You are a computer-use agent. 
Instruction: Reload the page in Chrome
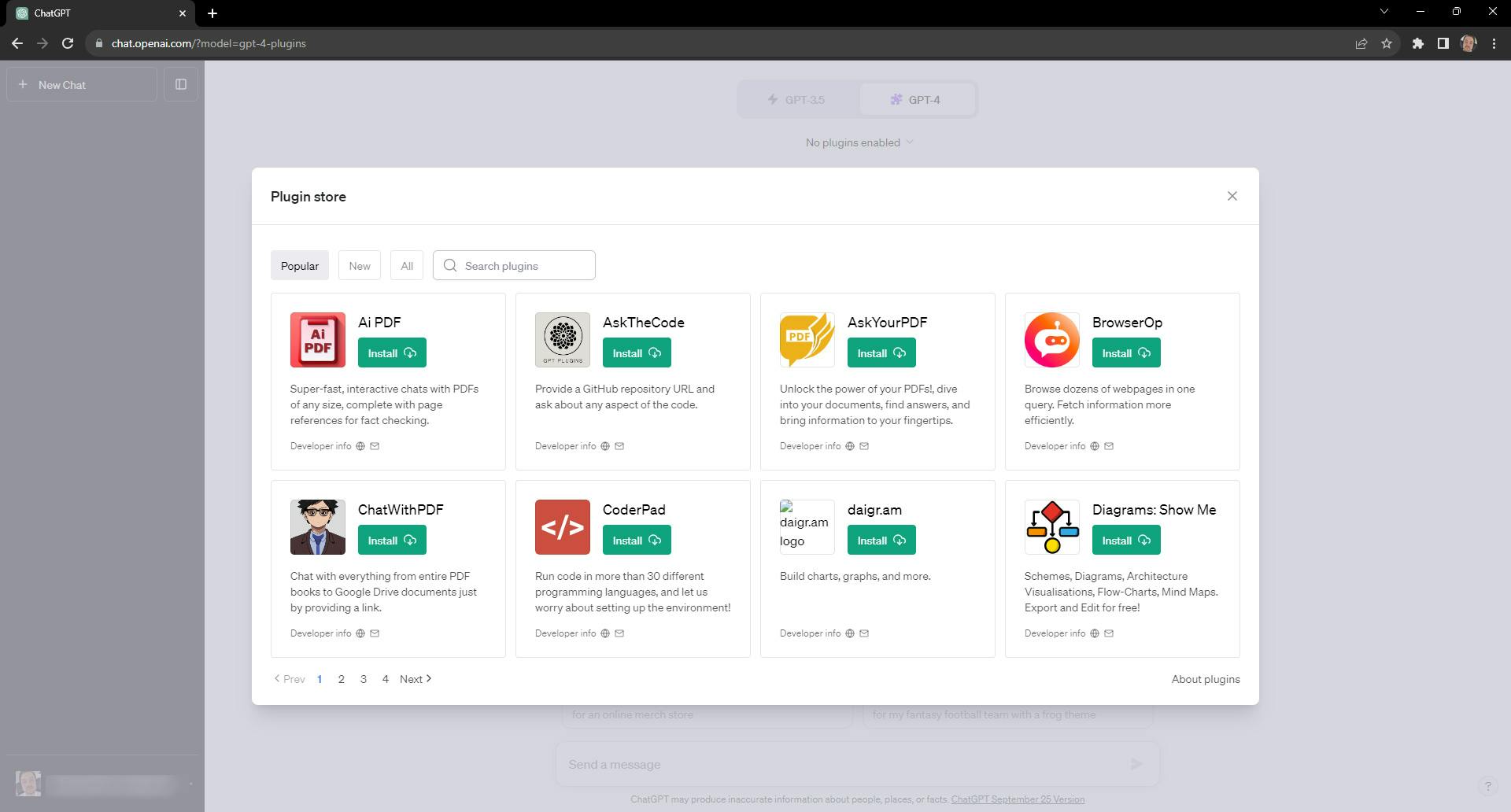[x=68, y=43]
